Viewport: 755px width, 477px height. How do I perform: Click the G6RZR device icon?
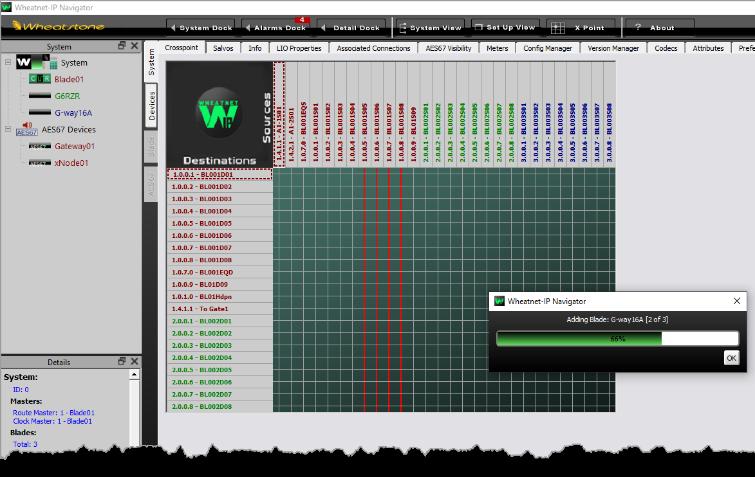[39, 96]
